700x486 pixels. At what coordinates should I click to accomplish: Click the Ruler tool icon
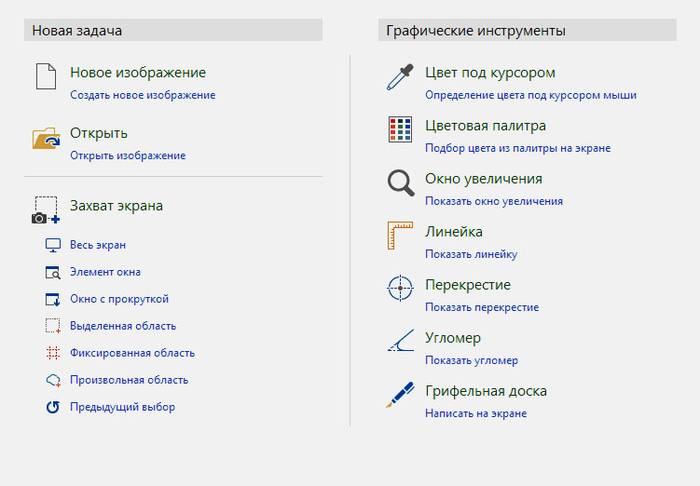pos(400,236)
